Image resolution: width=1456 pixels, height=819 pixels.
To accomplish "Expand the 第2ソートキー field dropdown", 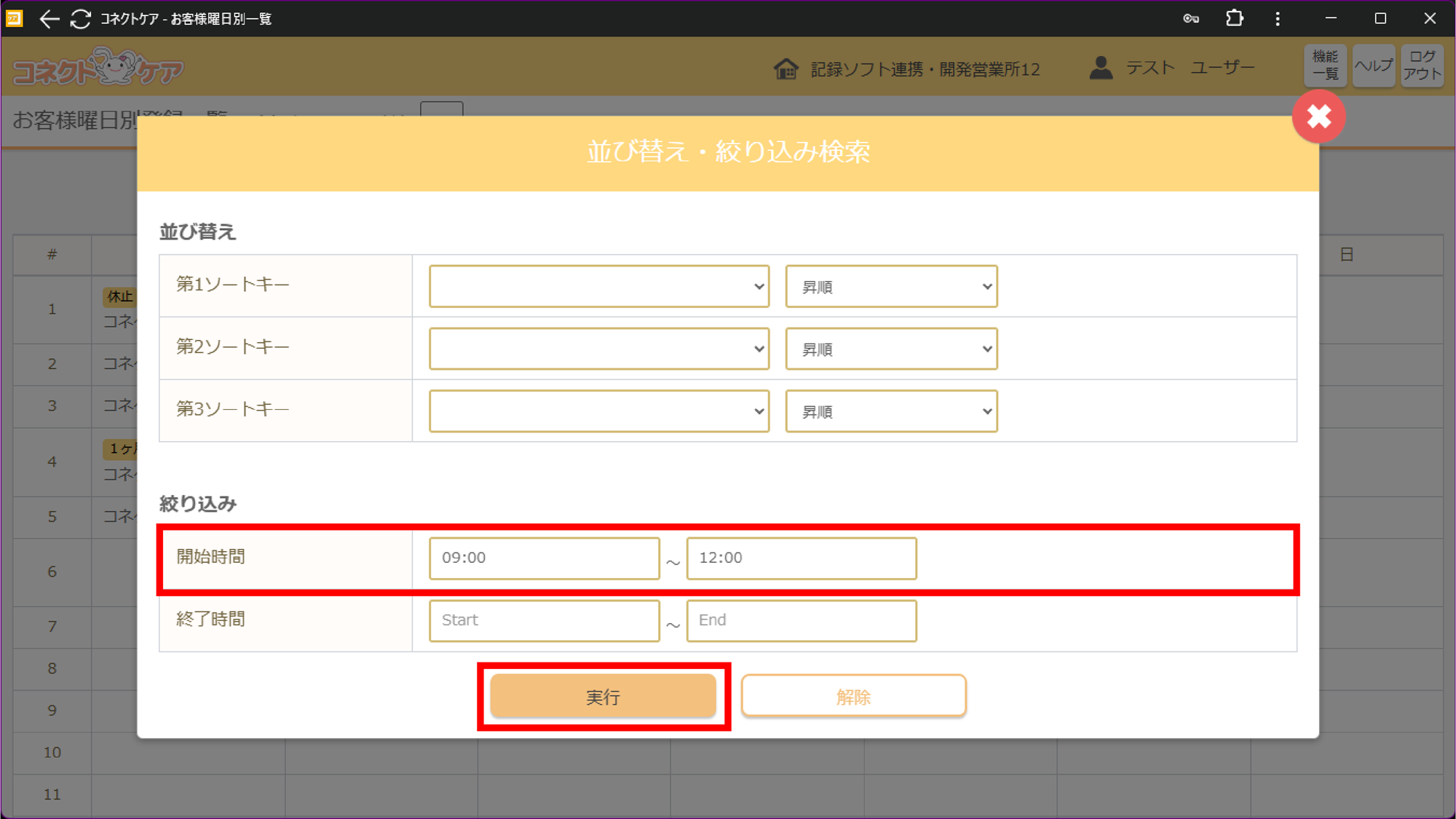I will coord(598,349).
